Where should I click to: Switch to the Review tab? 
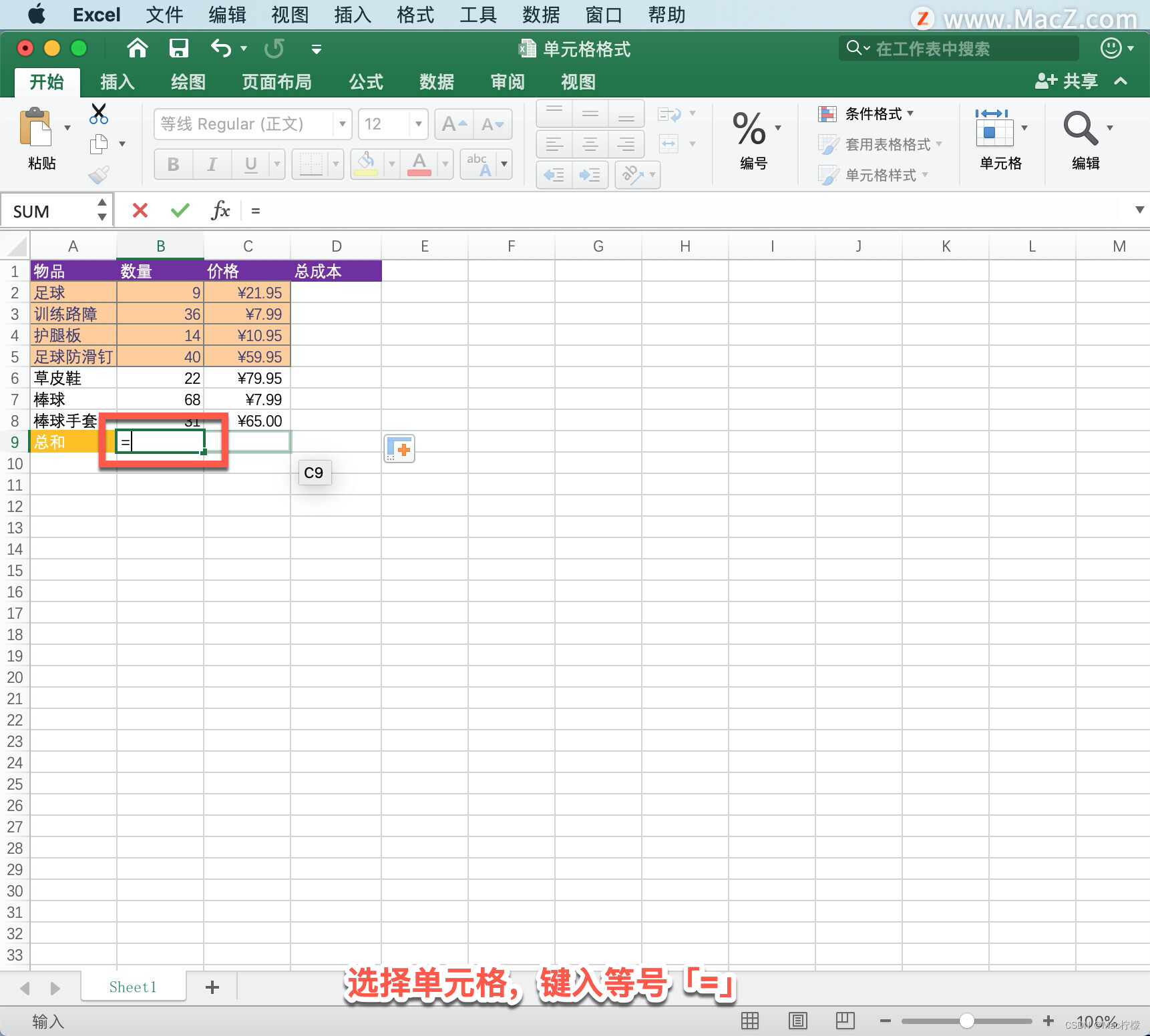(x=508, y=82)
